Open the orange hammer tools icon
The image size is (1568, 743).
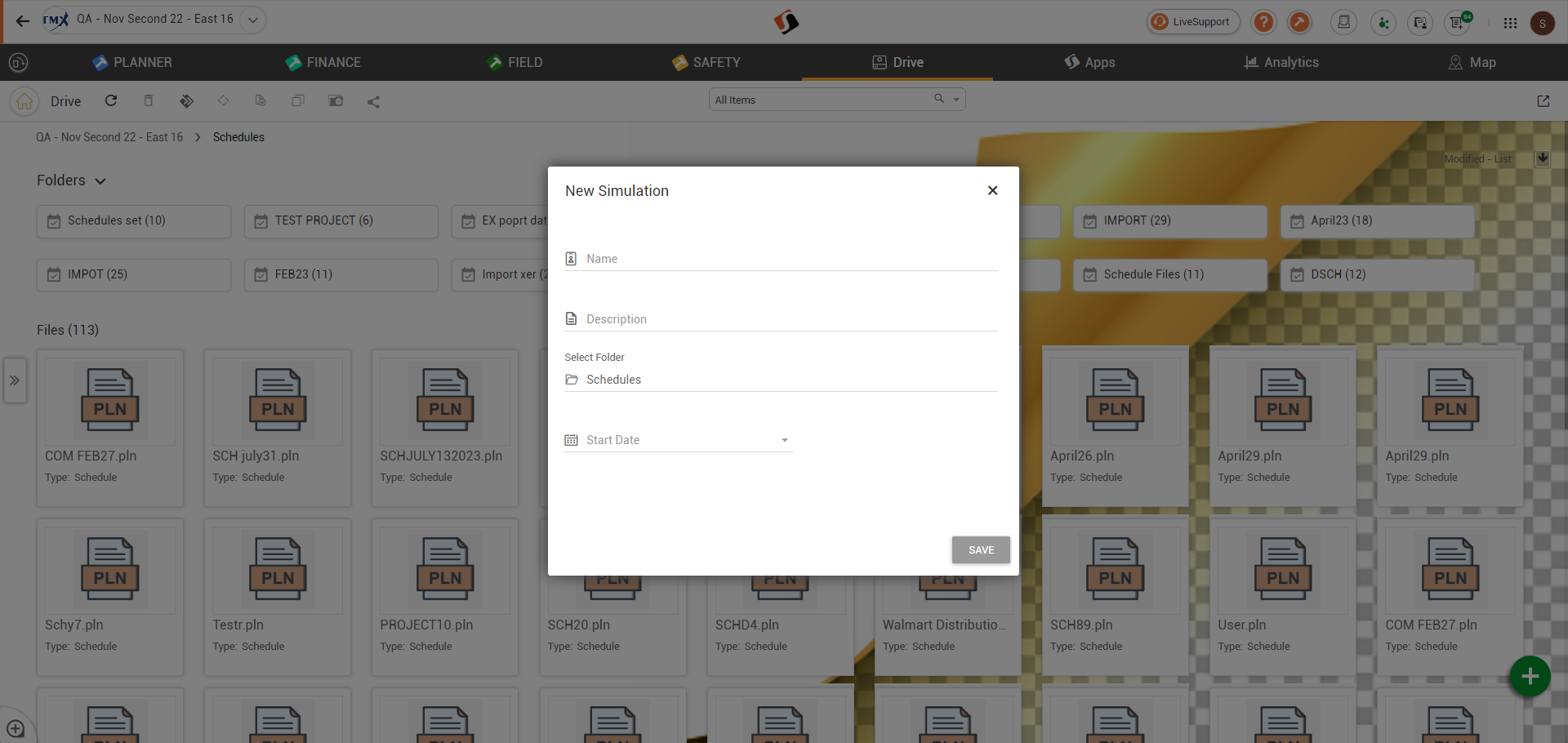(1299, 22)
